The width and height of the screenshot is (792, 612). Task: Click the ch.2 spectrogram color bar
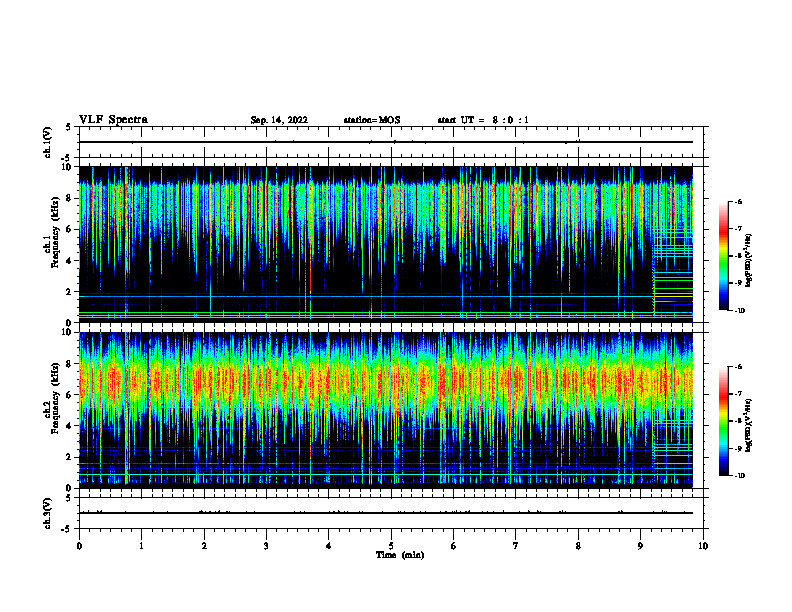click(723, 421)
